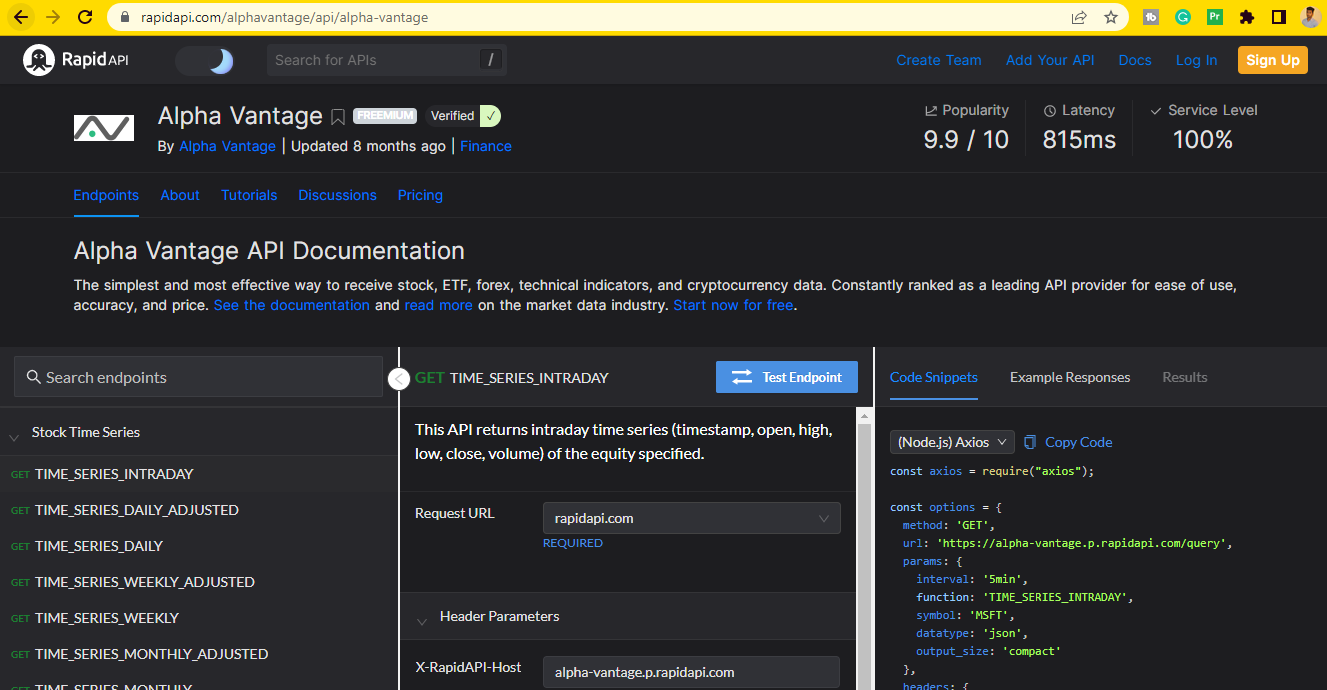
Task: Open the Discussions tab
Action: [x=337, y=195]
